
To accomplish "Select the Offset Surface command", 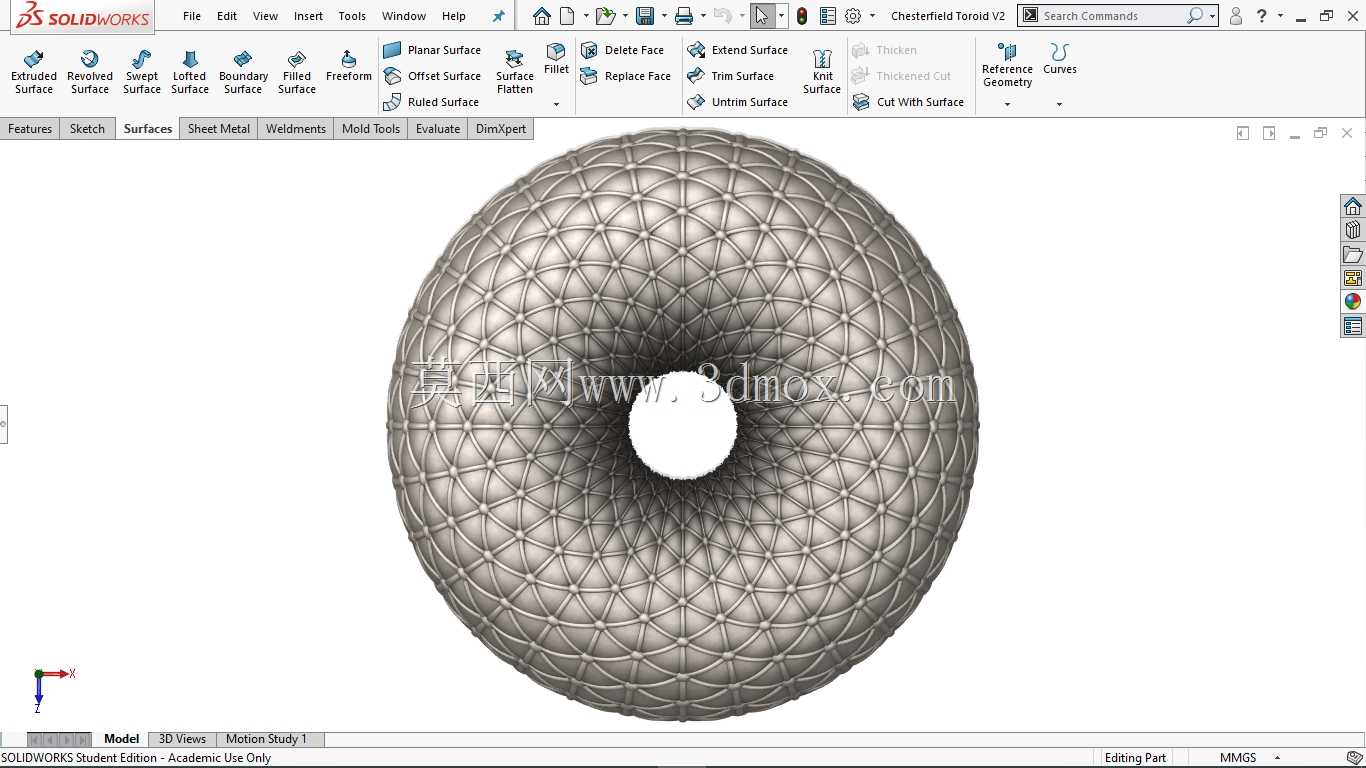I will pyautogui.click(x=432, y=76).
